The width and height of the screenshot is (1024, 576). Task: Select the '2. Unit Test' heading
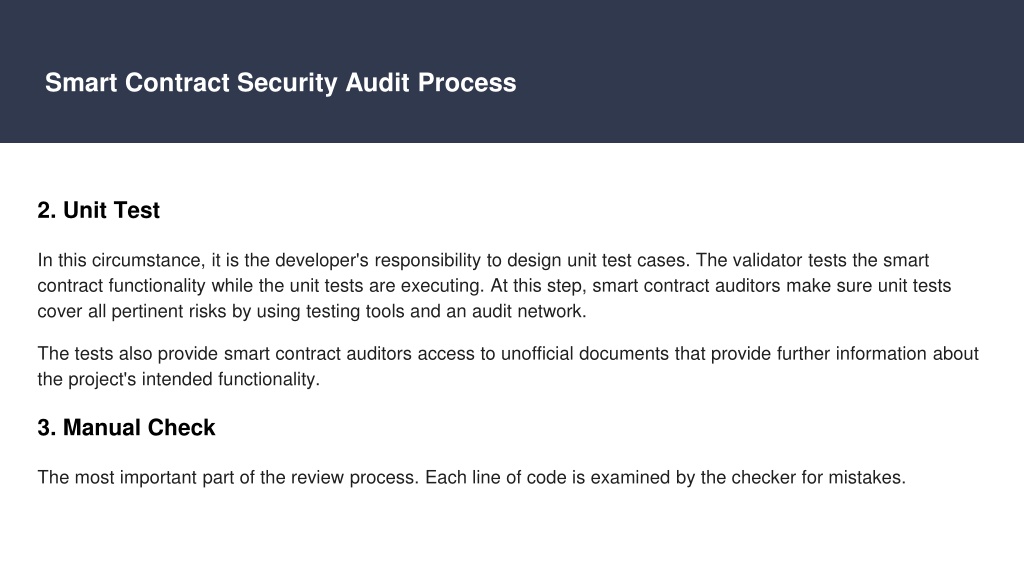click(99, 210)
